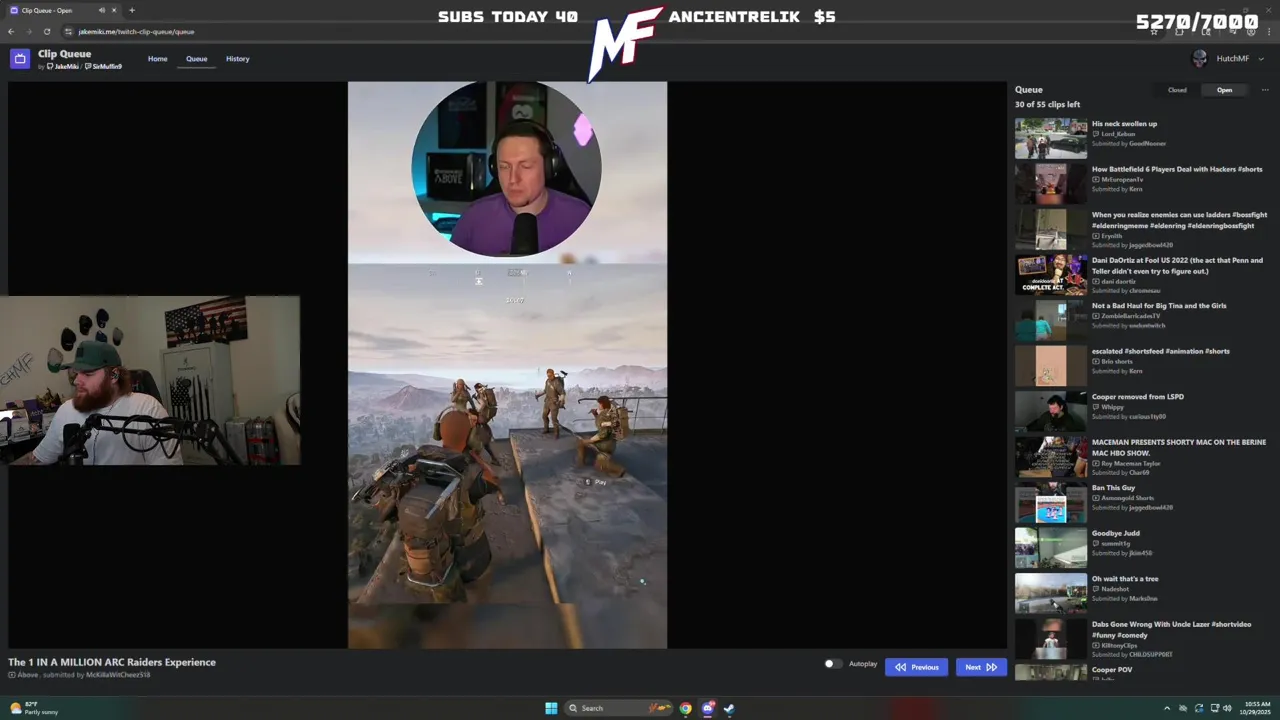The image size is (1280, 720).
Task: Open the weather widget on the taskbar
Action: tap(34, 708)
